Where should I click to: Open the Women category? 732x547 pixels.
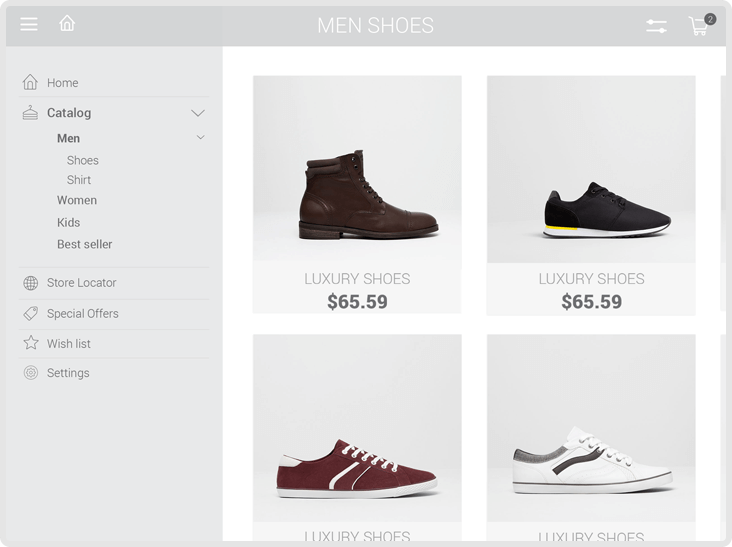77,200
